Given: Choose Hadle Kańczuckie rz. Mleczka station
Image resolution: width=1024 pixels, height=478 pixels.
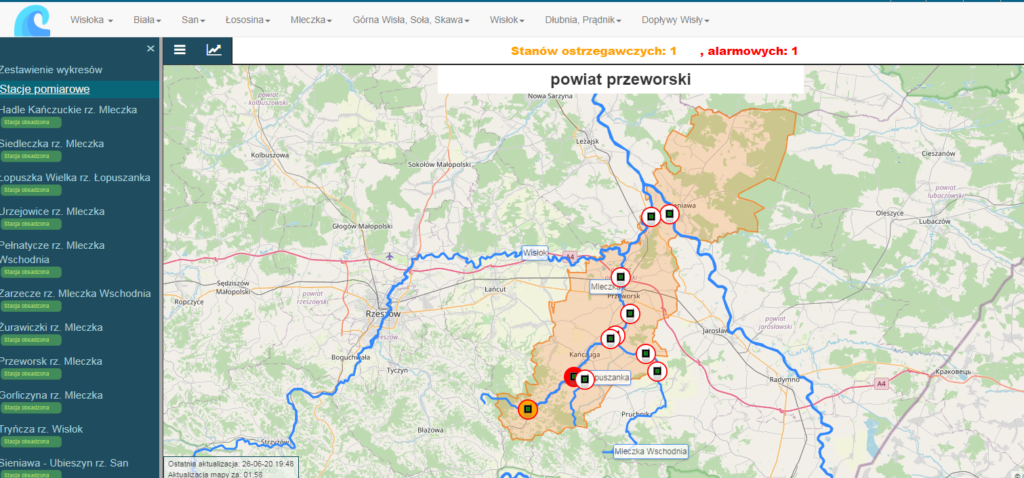Looking at the screenshot, I should click(69, 110).
